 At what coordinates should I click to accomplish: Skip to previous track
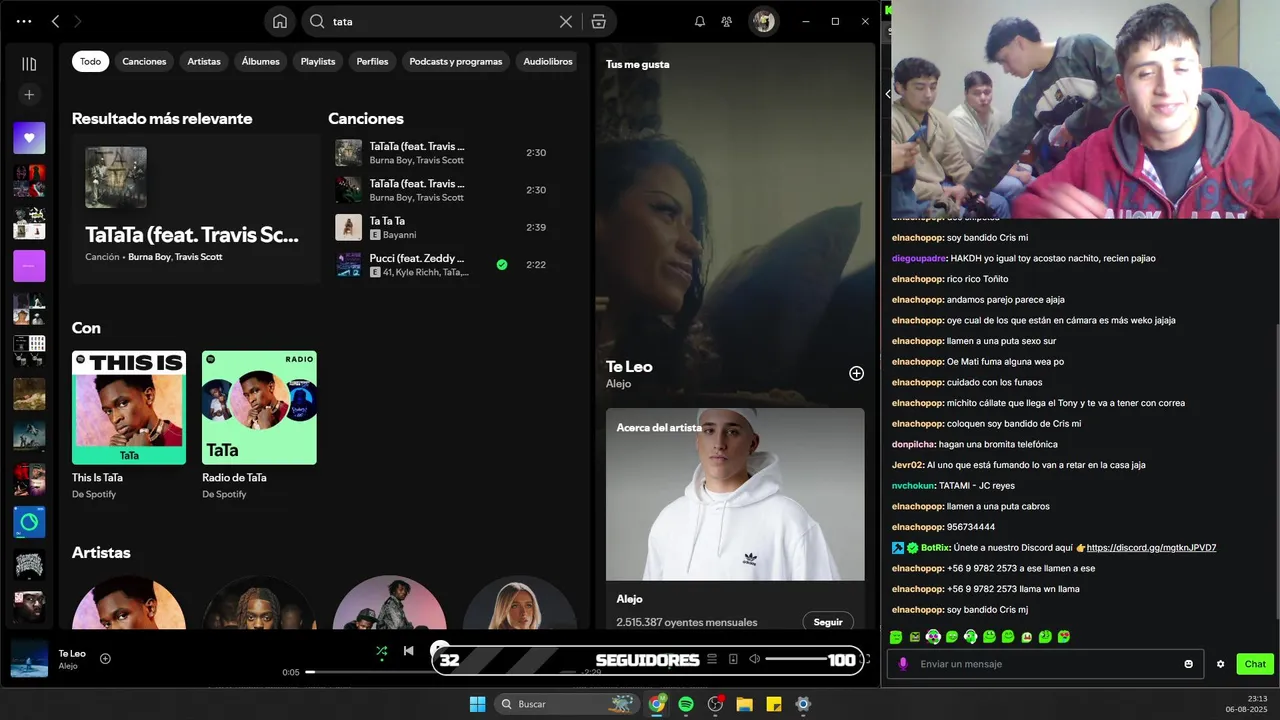408,651
